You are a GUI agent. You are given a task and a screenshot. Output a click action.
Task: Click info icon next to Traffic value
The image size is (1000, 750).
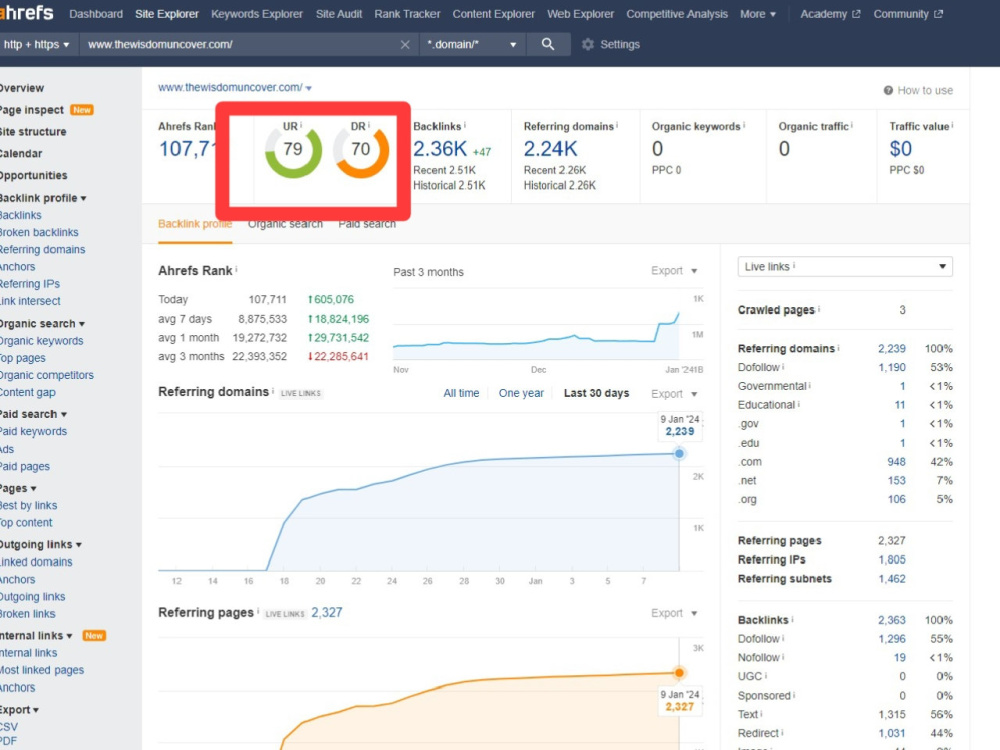[x=953, y=125]
